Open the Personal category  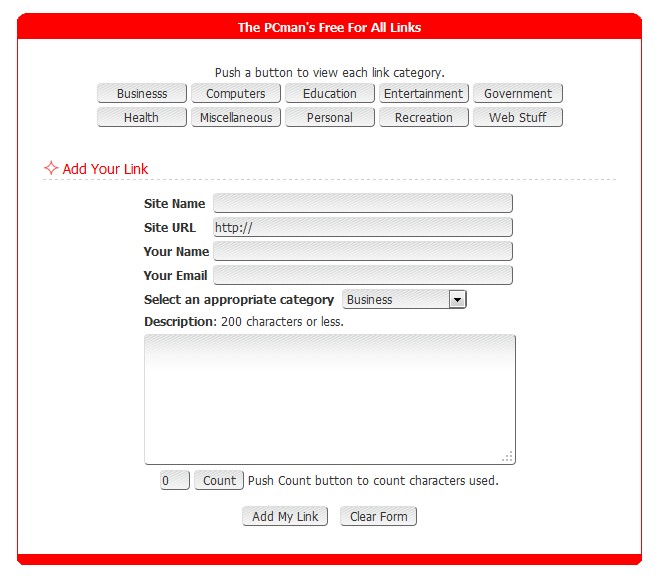[330, 117]
